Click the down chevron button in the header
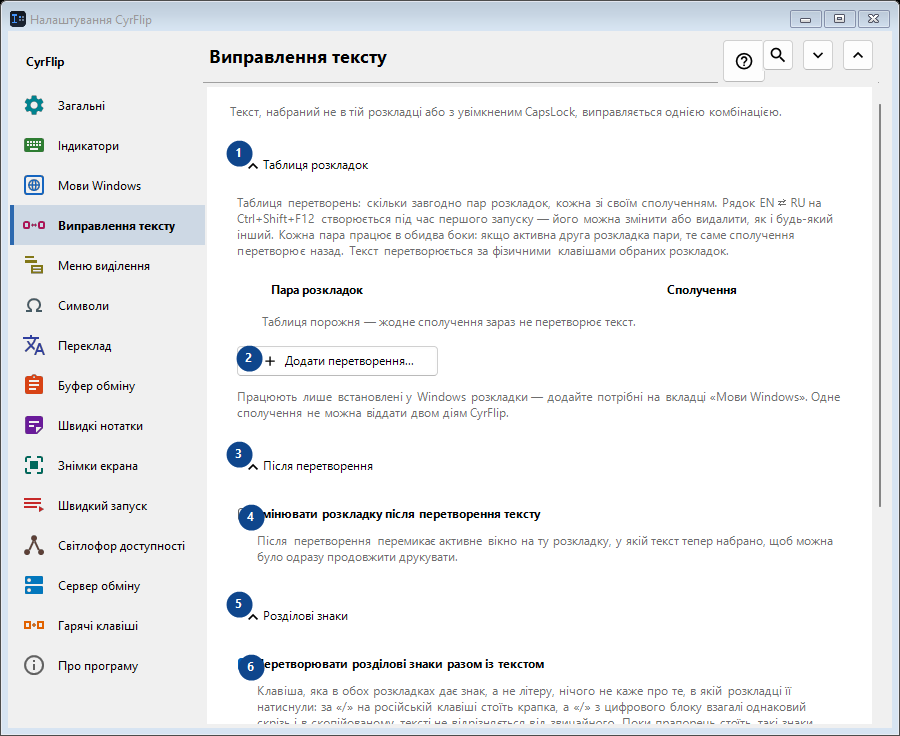900x736 pixels. tap(818, 55)
